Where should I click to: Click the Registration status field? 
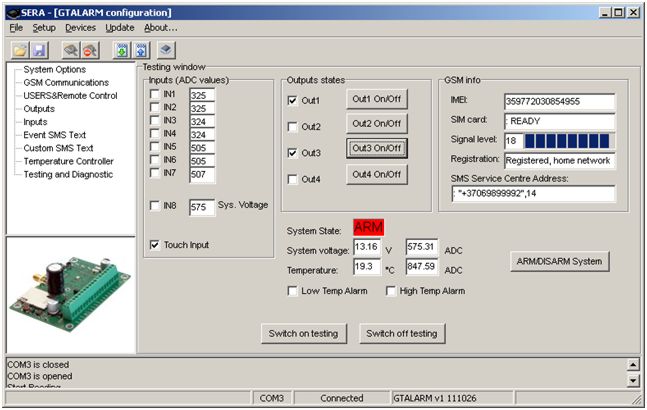pyautogui.click(x=559, y=160)
